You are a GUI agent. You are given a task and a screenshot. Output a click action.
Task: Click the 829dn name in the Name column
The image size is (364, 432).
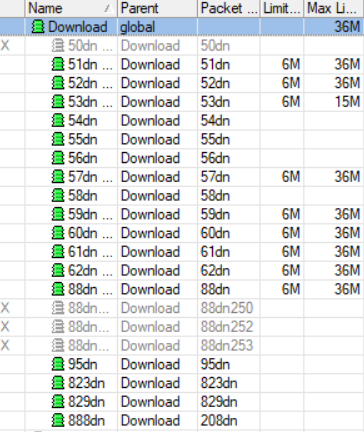coord(86,402)
